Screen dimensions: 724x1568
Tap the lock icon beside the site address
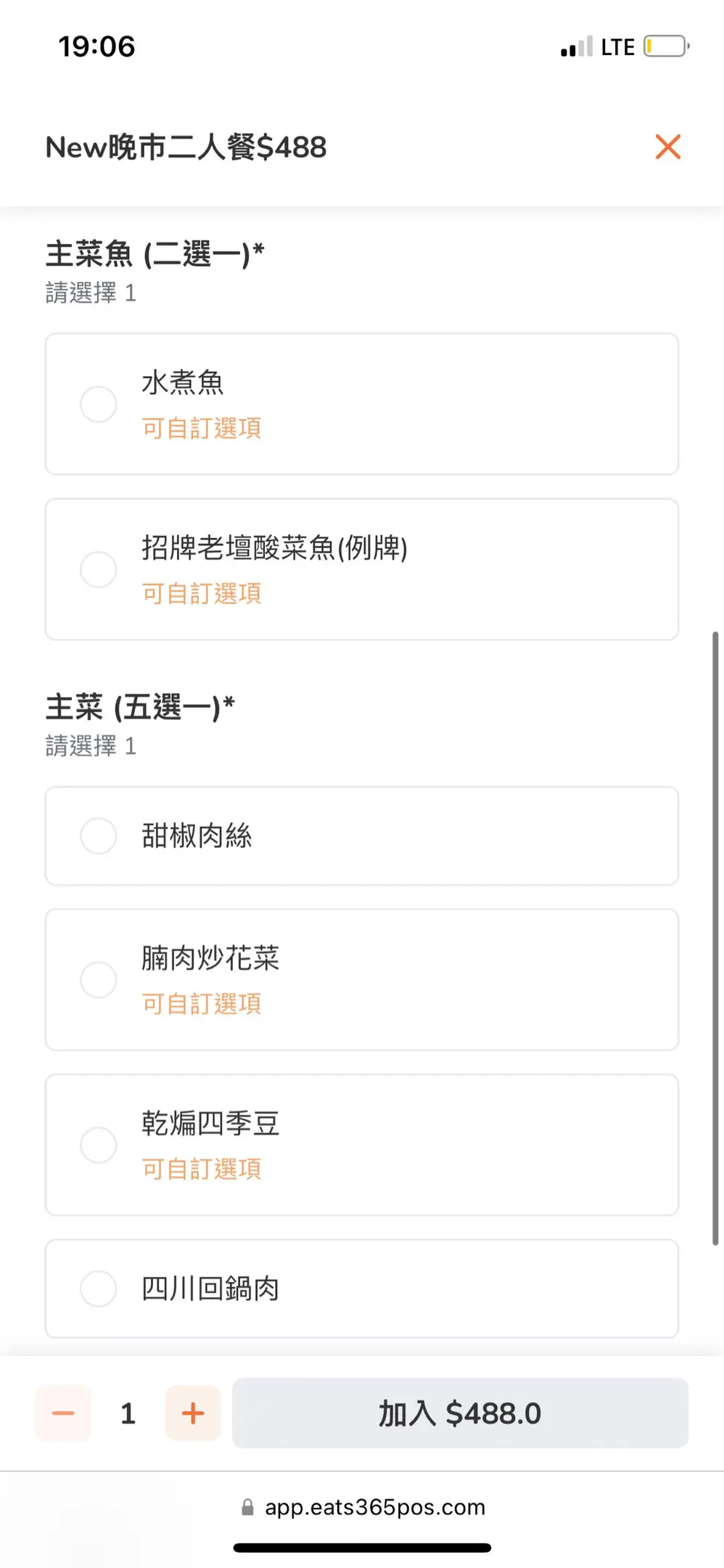tap(247, 1508)
